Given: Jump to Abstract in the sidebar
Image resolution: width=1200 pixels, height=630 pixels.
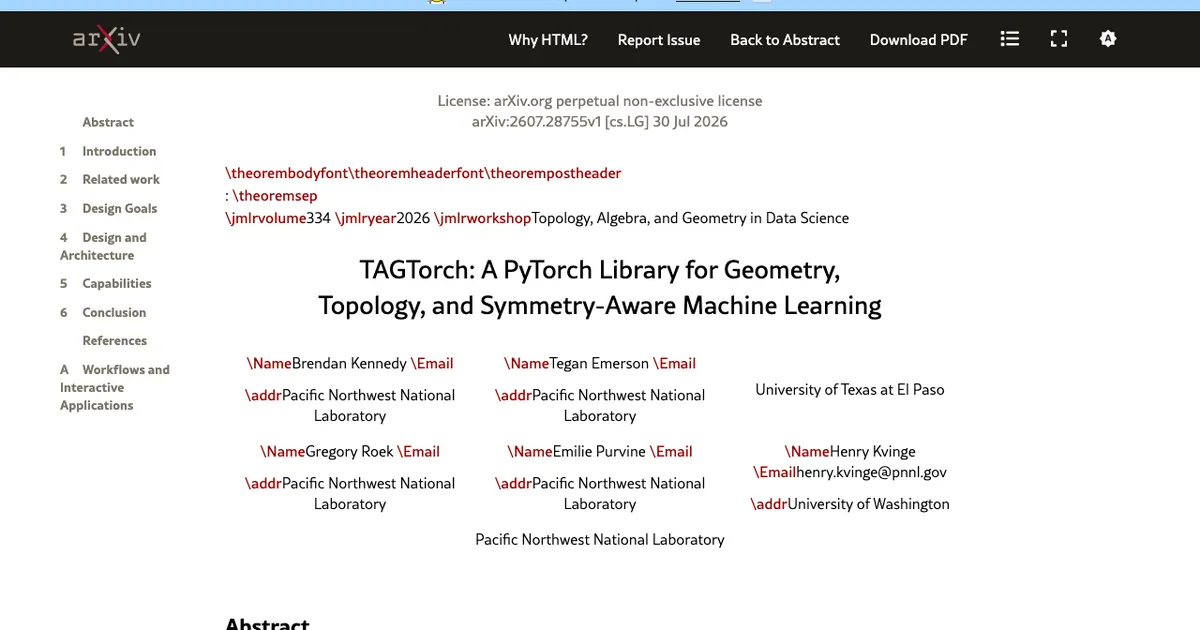Looking at the screenshot, I should pos(108,122).
